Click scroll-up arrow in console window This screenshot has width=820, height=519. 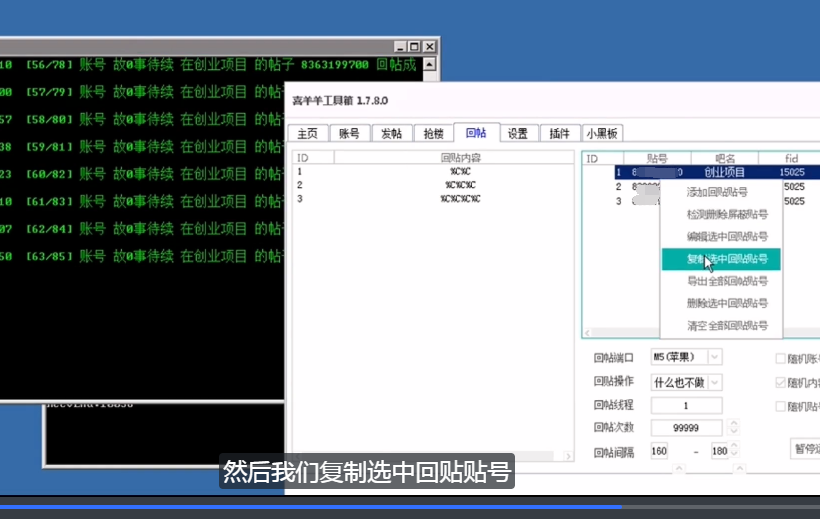(429, 64)
